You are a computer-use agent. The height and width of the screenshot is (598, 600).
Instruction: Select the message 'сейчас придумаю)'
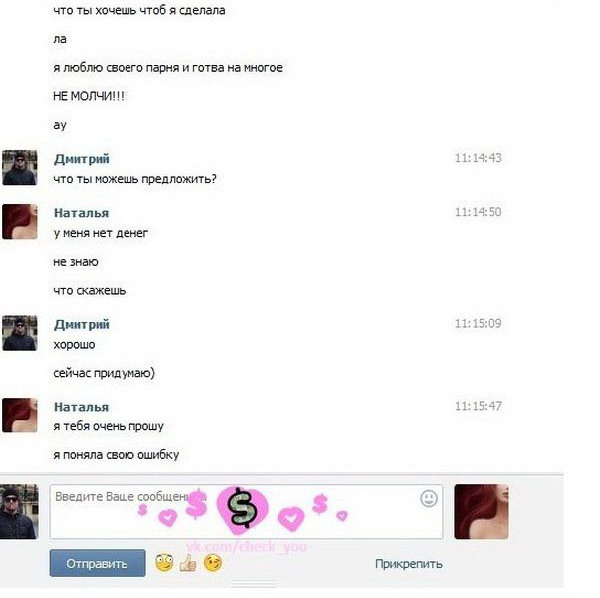pyautogui.click(x=104, y=373)
